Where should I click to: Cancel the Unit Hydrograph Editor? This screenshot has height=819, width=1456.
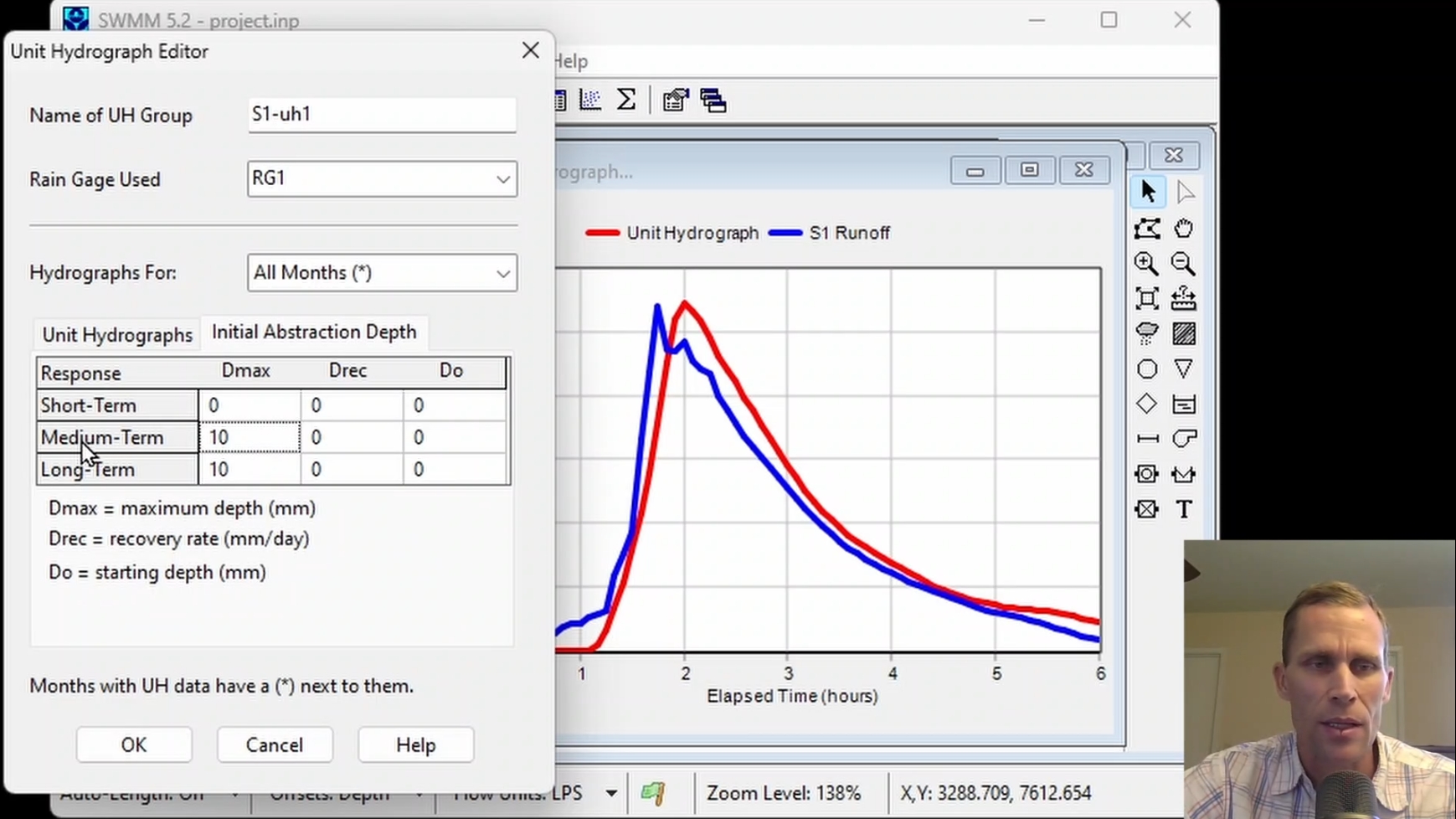pos(275,744)
